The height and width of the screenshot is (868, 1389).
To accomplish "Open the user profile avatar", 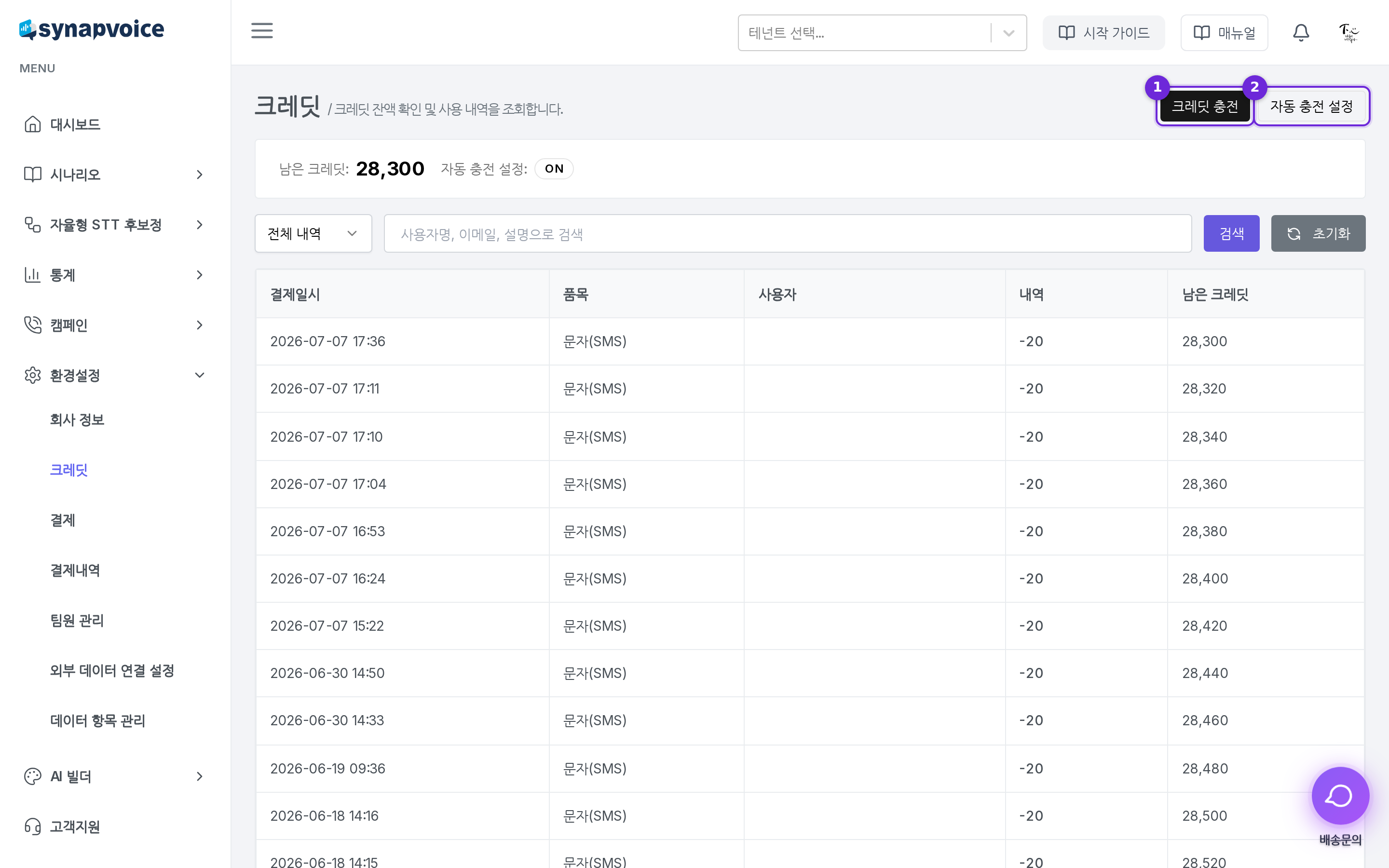I will click(x=1349, y=33).
